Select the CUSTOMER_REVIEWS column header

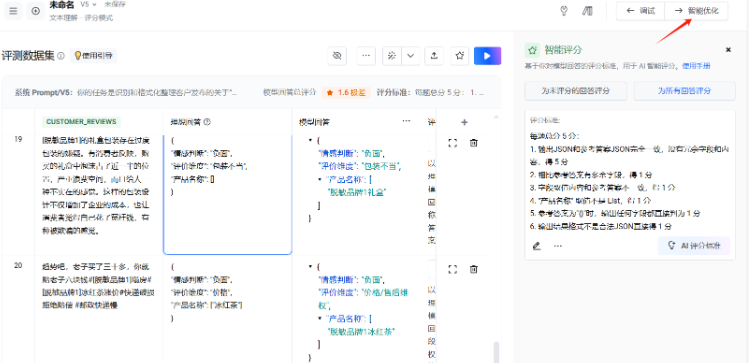(81, 122)
